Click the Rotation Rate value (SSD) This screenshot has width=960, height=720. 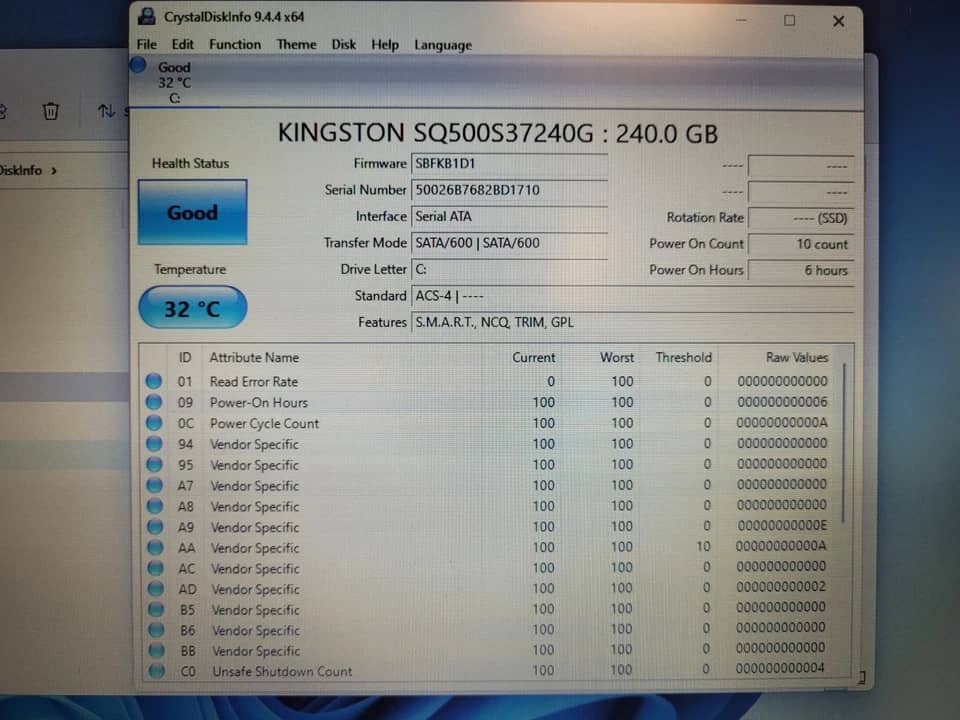[x=801, y=218]
